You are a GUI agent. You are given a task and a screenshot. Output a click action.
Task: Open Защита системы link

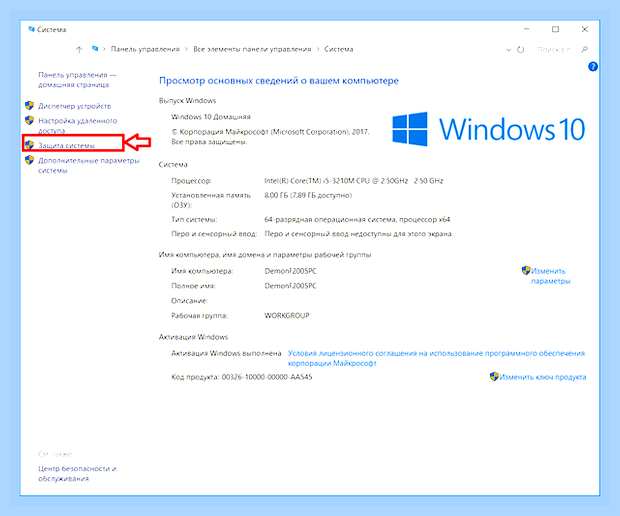[66, 146]
